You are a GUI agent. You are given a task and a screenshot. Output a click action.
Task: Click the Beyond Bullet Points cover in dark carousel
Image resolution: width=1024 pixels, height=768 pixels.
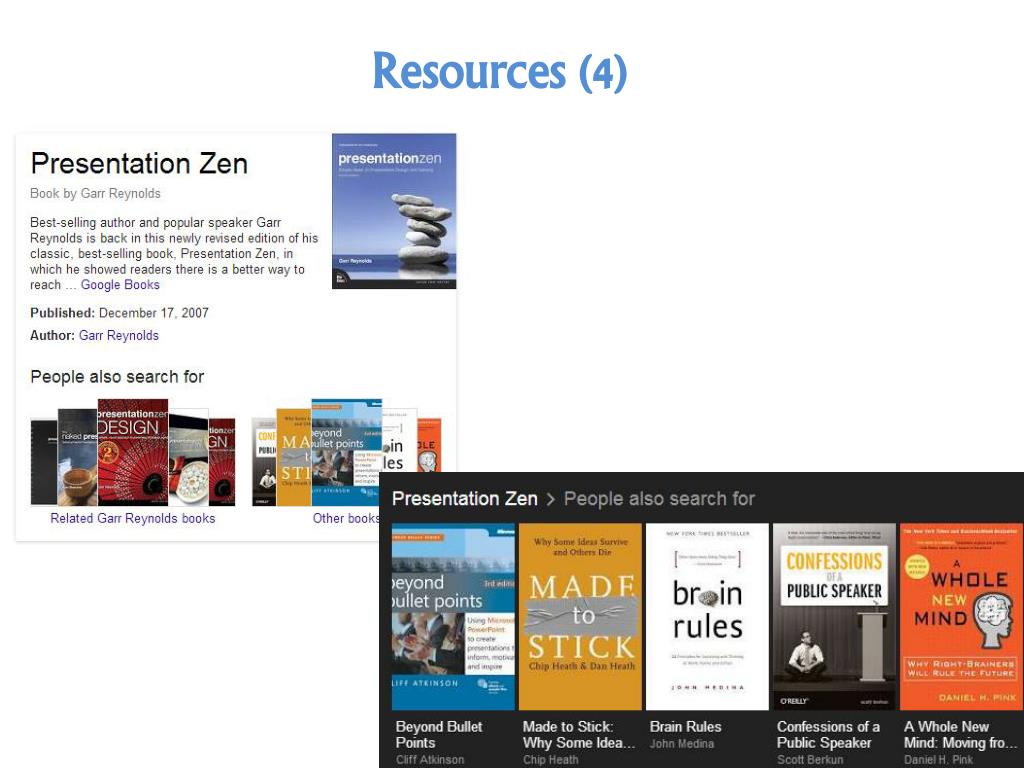tap(453, 616)
